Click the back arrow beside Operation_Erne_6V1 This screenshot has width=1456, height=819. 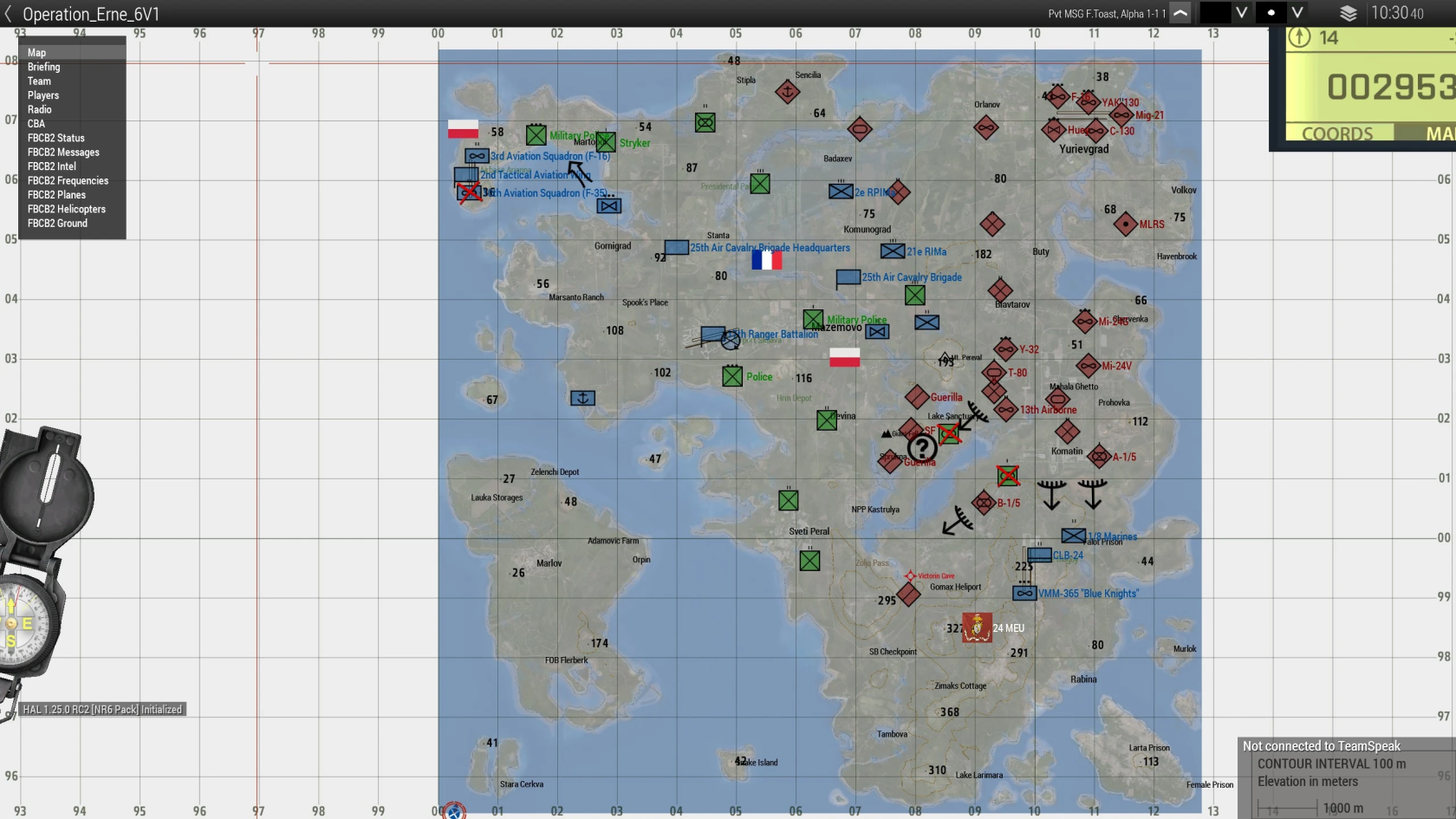coord(9,14)
